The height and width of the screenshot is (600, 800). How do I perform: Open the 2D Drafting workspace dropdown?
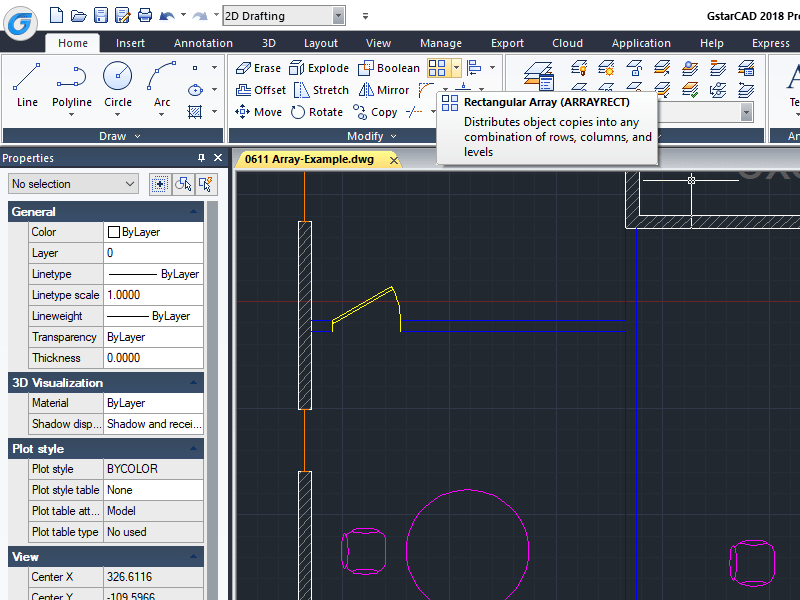pyautogui.click(x=338, y=16)
